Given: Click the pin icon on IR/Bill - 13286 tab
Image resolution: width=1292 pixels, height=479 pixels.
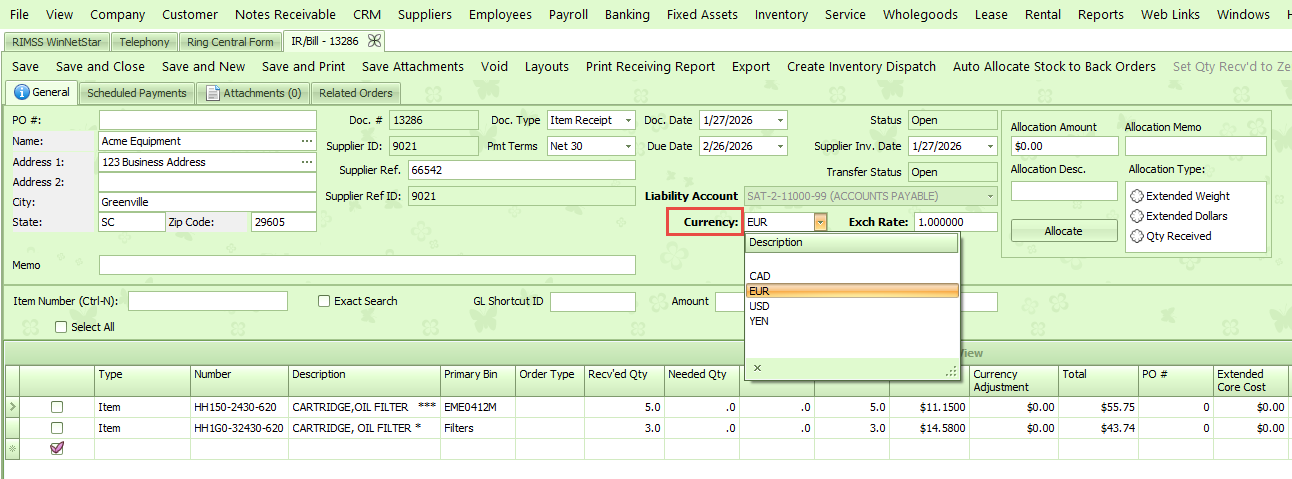Looking at the screenshot, I should pos(375,41).
